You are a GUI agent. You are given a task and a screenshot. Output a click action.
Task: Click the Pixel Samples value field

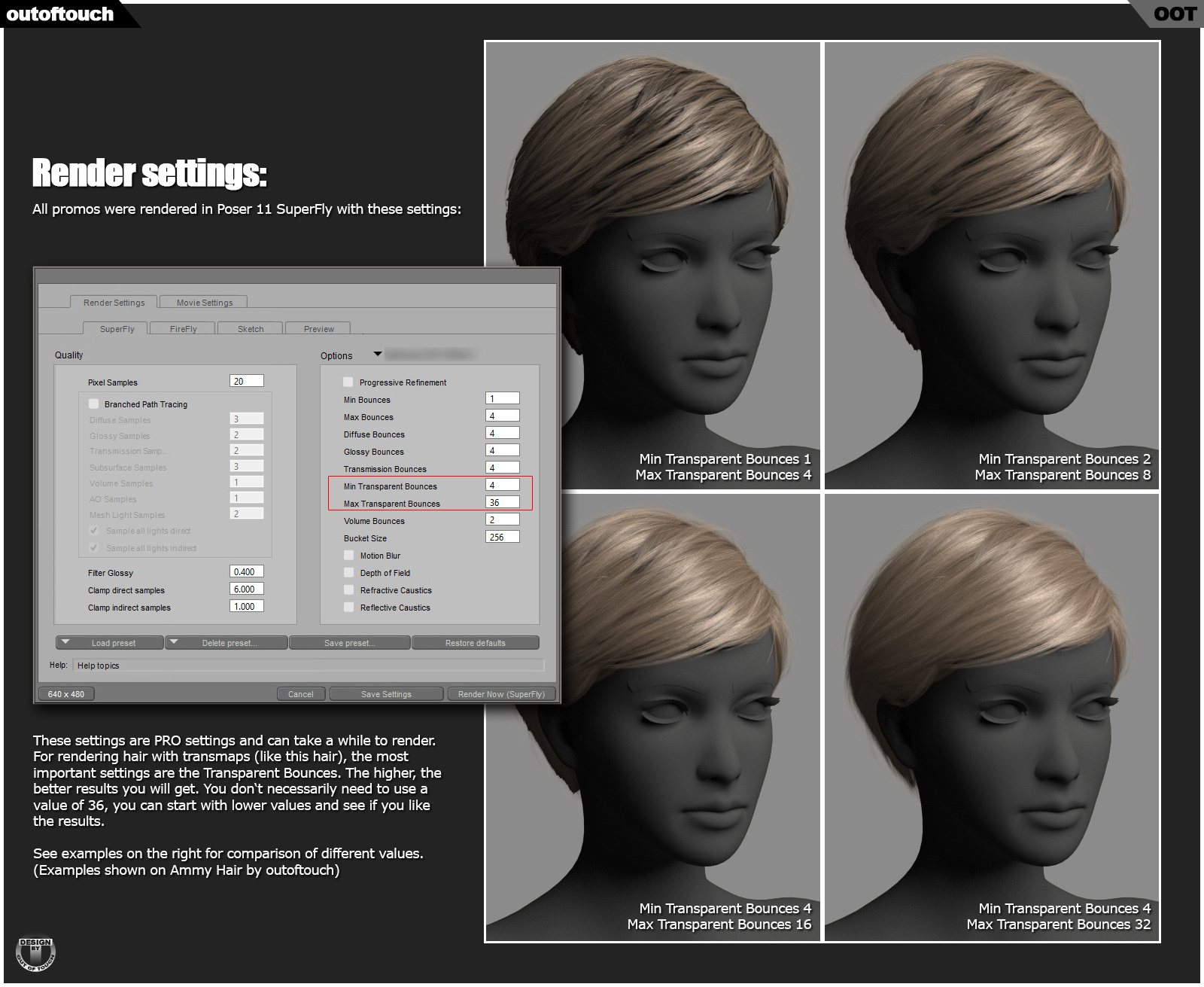point(247,381)
